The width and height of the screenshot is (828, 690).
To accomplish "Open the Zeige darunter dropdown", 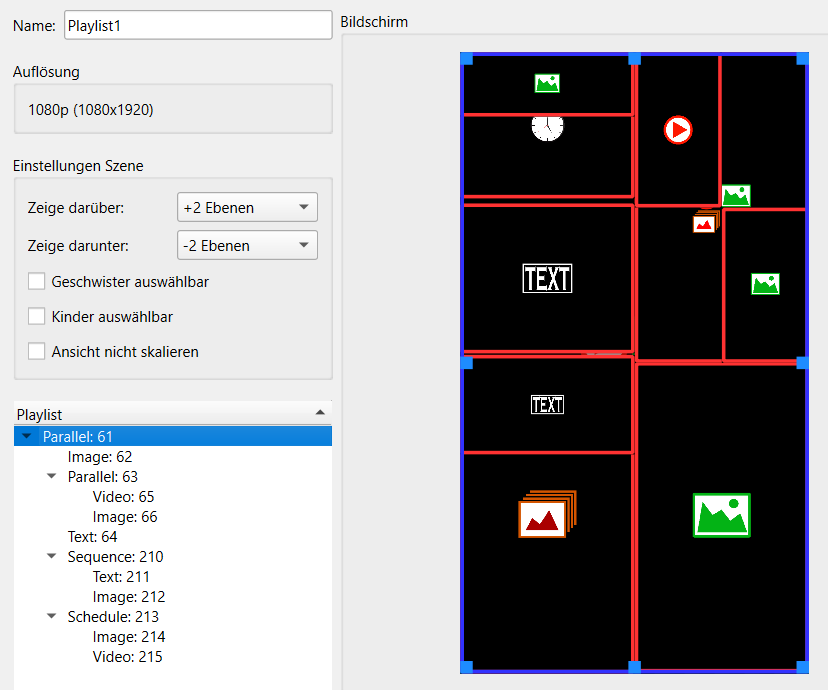I will click(247, 245).
